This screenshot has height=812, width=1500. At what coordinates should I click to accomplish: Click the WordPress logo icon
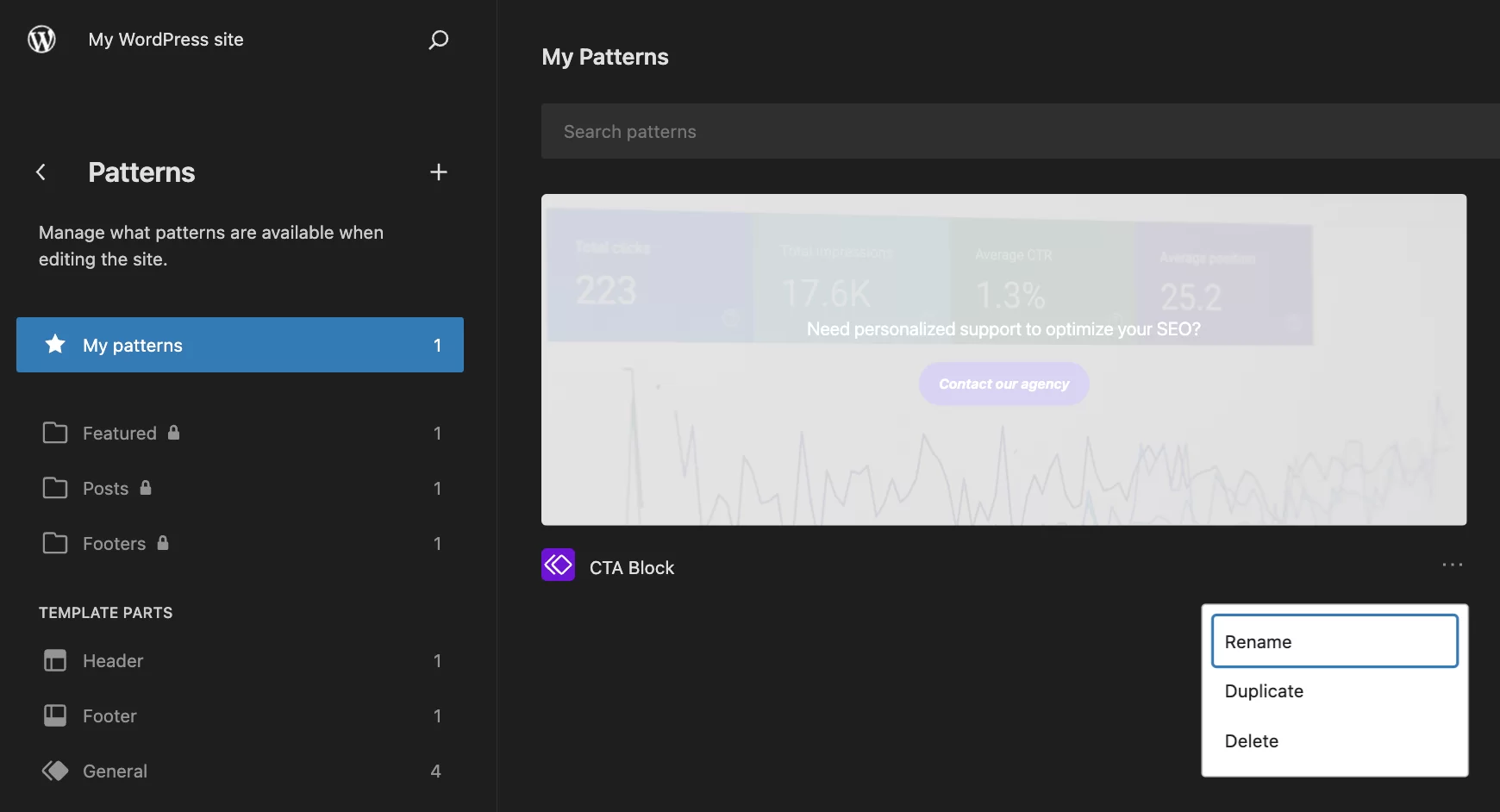(41, 40)
